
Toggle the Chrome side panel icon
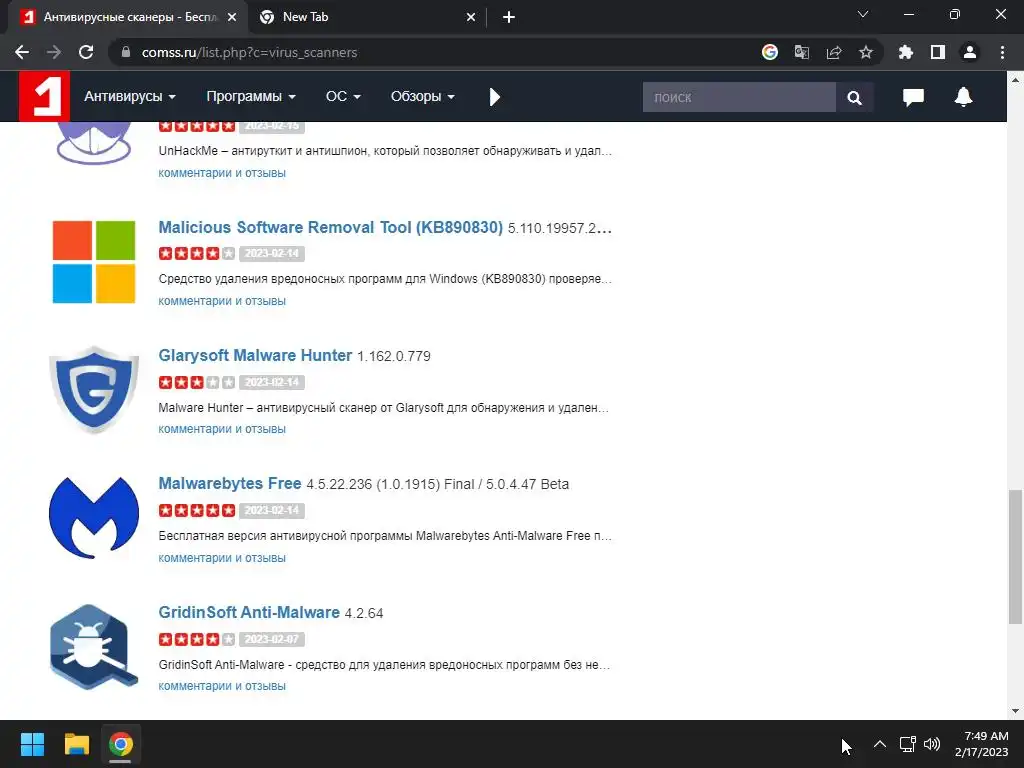938,52
